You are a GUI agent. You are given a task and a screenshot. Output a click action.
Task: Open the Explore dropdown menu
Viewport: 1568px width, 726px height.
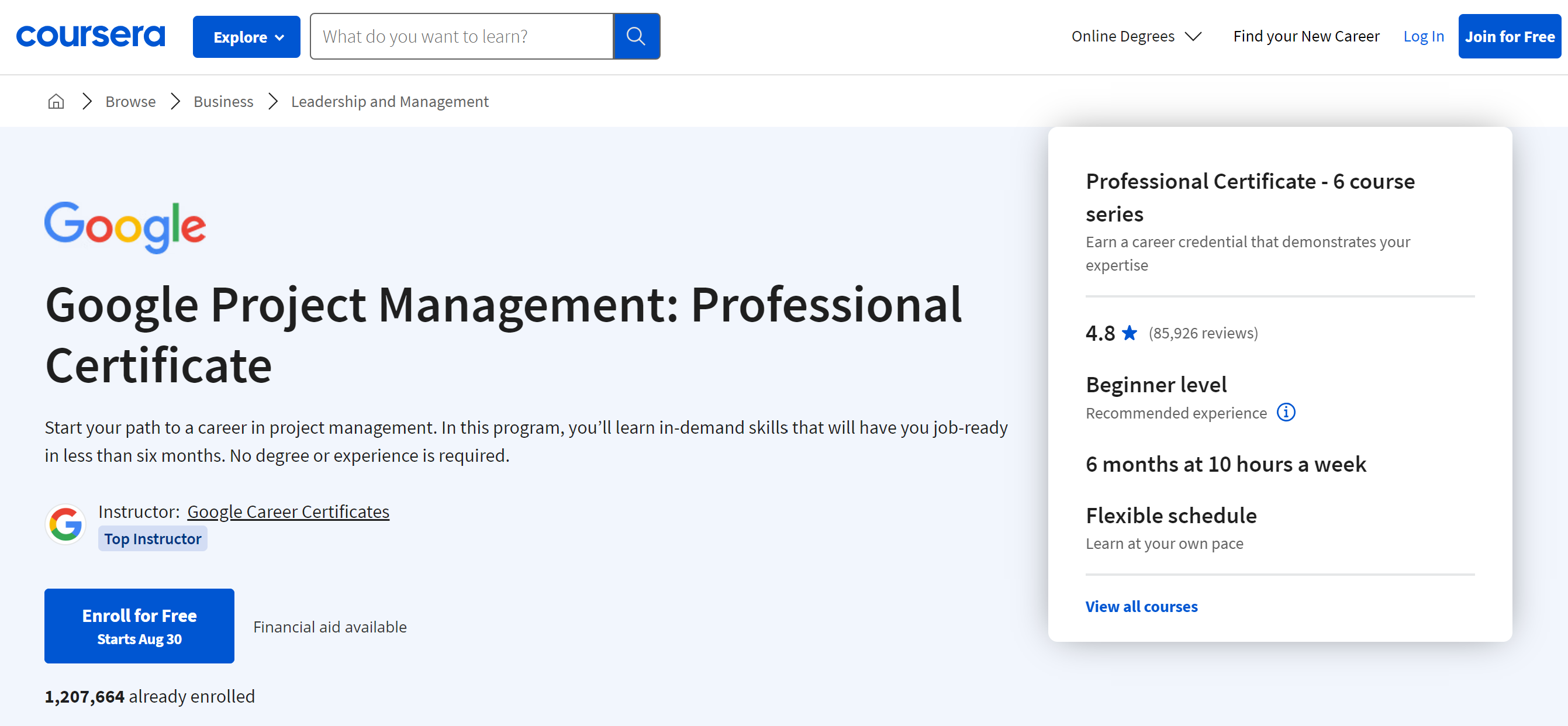tap(247, 36)
